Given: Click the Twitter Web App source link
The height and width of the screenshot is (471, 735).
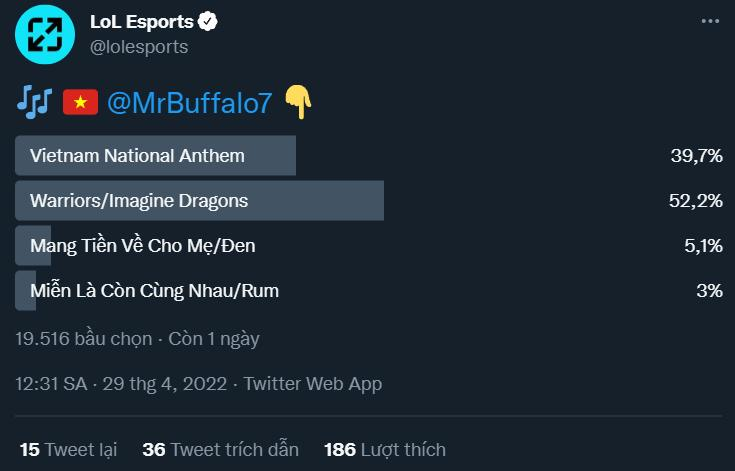Looking at the screenshot, I should click(313, 384).
